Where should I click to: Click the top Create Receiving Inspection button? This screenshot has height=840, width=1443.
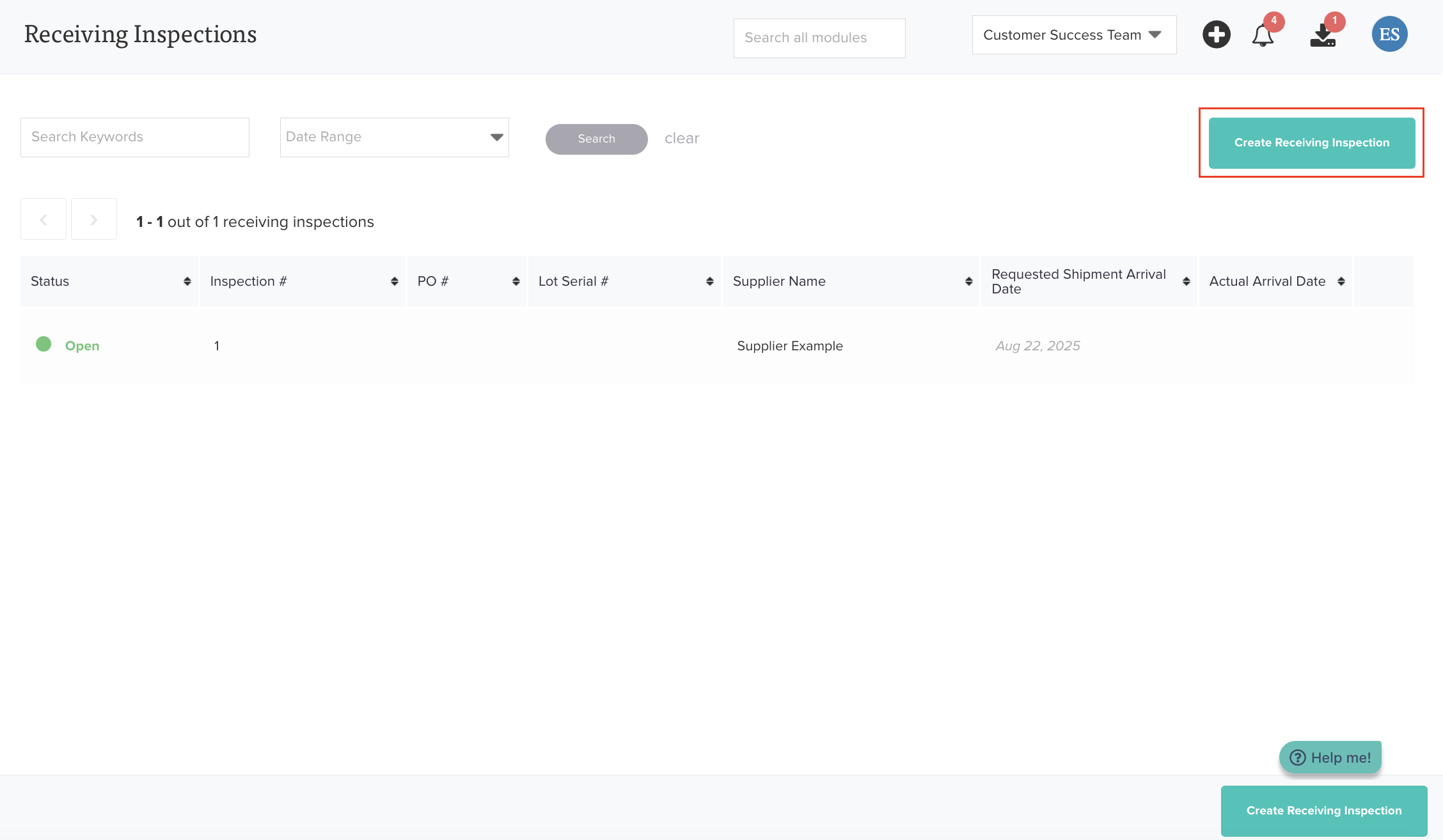tap(1311, 143)
